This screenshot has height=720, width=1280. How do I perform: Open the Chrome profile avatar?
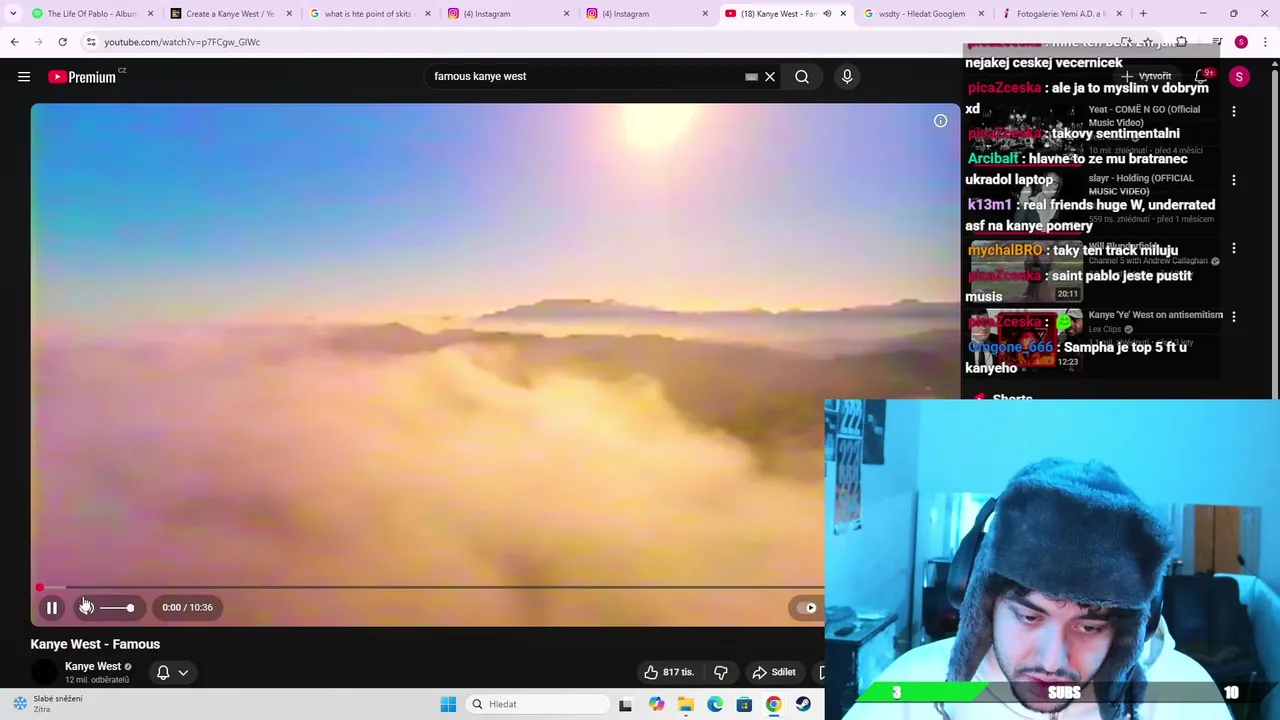(1241, 42)
